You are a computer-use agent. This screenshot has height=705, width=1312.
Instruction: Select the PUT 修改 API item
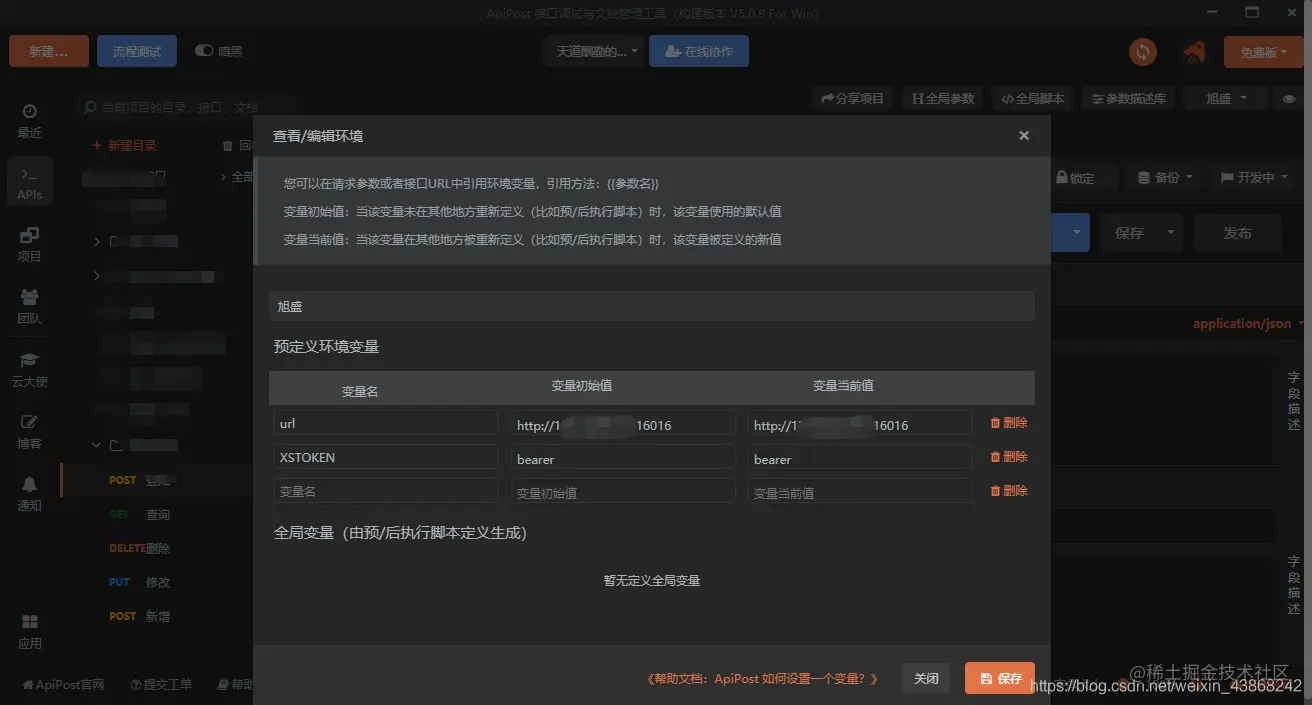tap(140, 582)
